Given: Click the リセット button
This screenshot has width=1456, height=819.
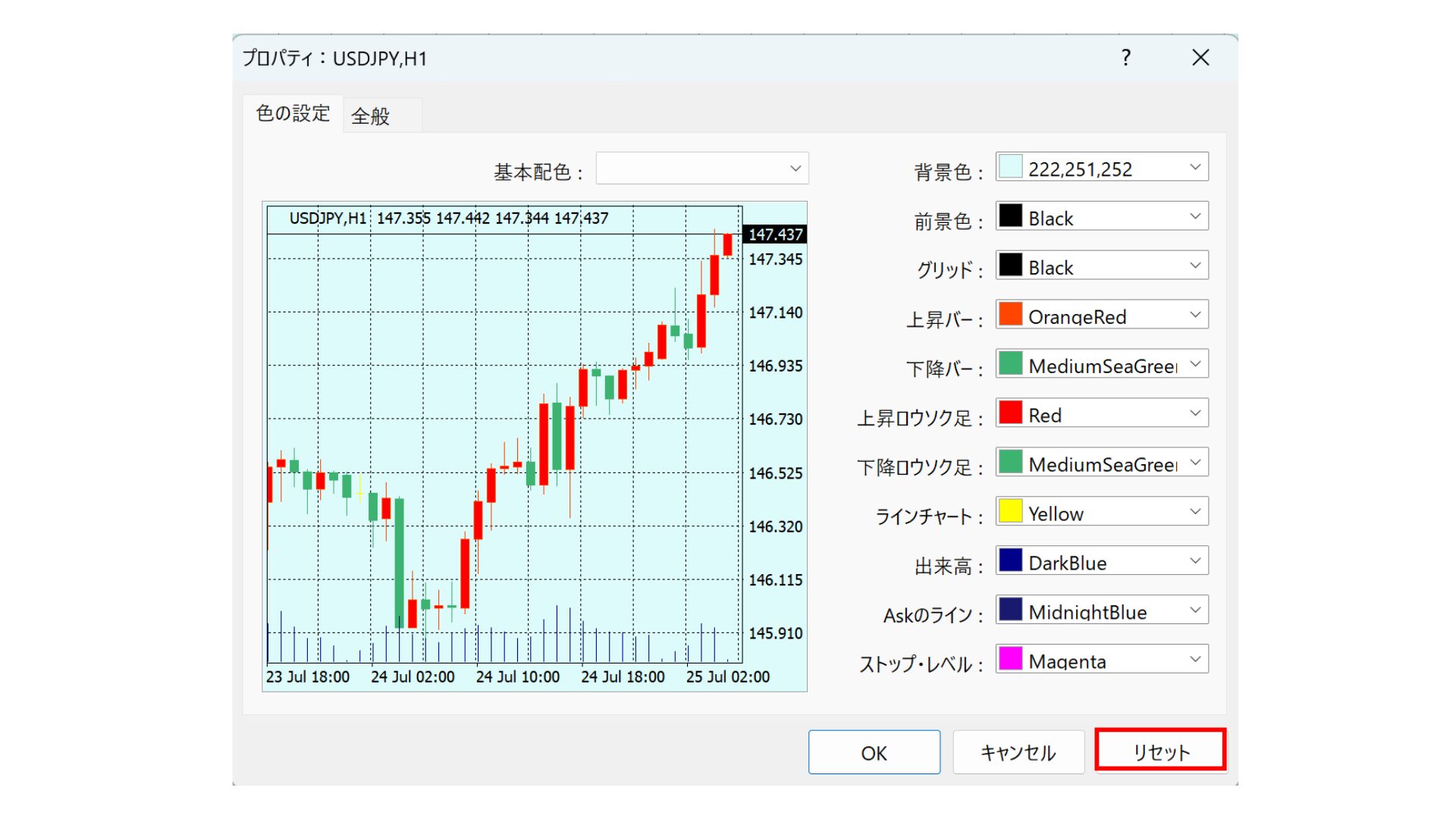Looking at the screenshot, I should click(1160, 752).
